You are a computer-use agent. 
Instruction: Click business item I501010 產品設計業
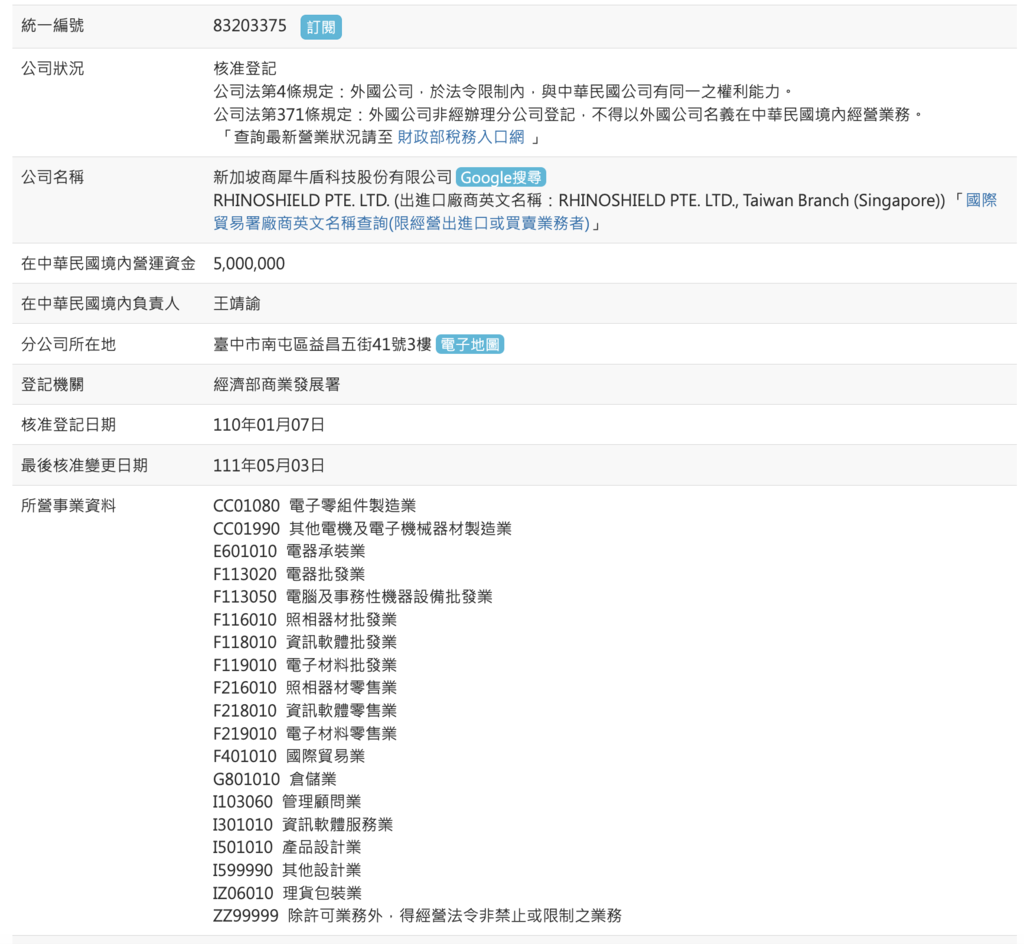pyautogui.click(x=287, y=847)
